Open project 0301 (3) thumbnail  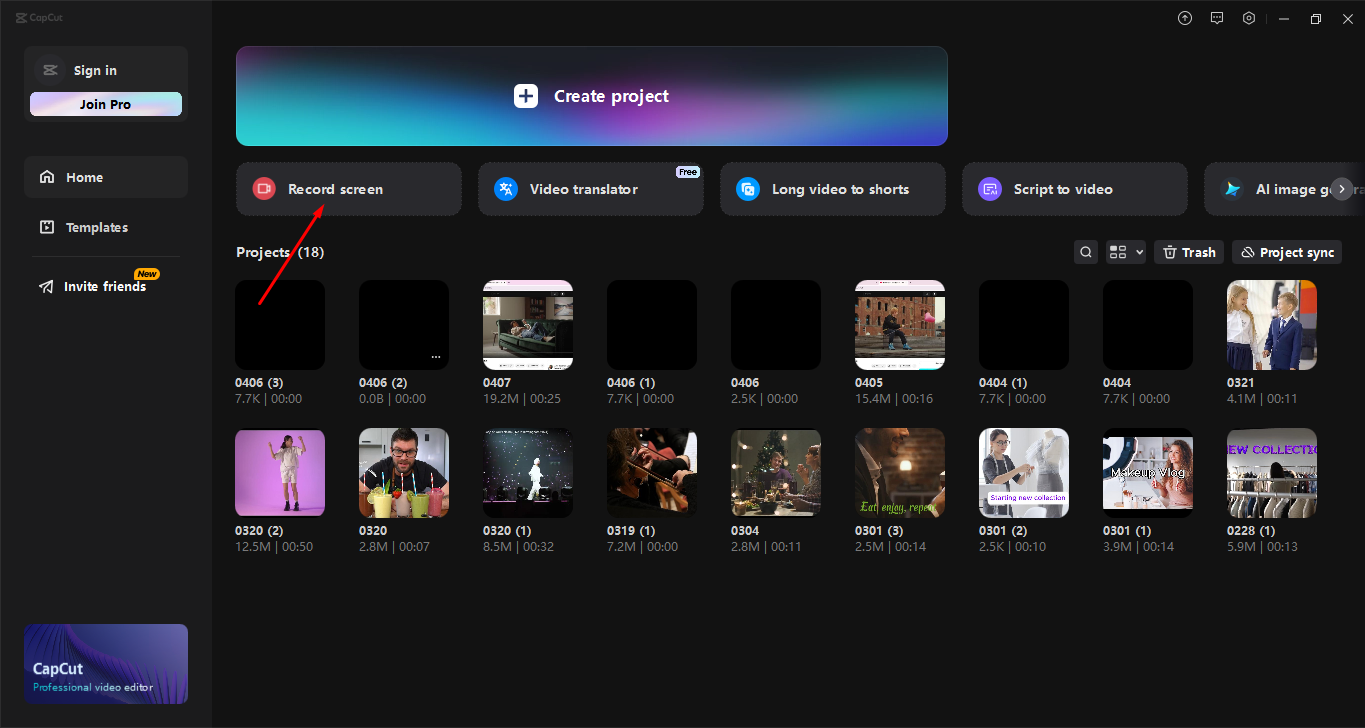[x=900, y=473]
